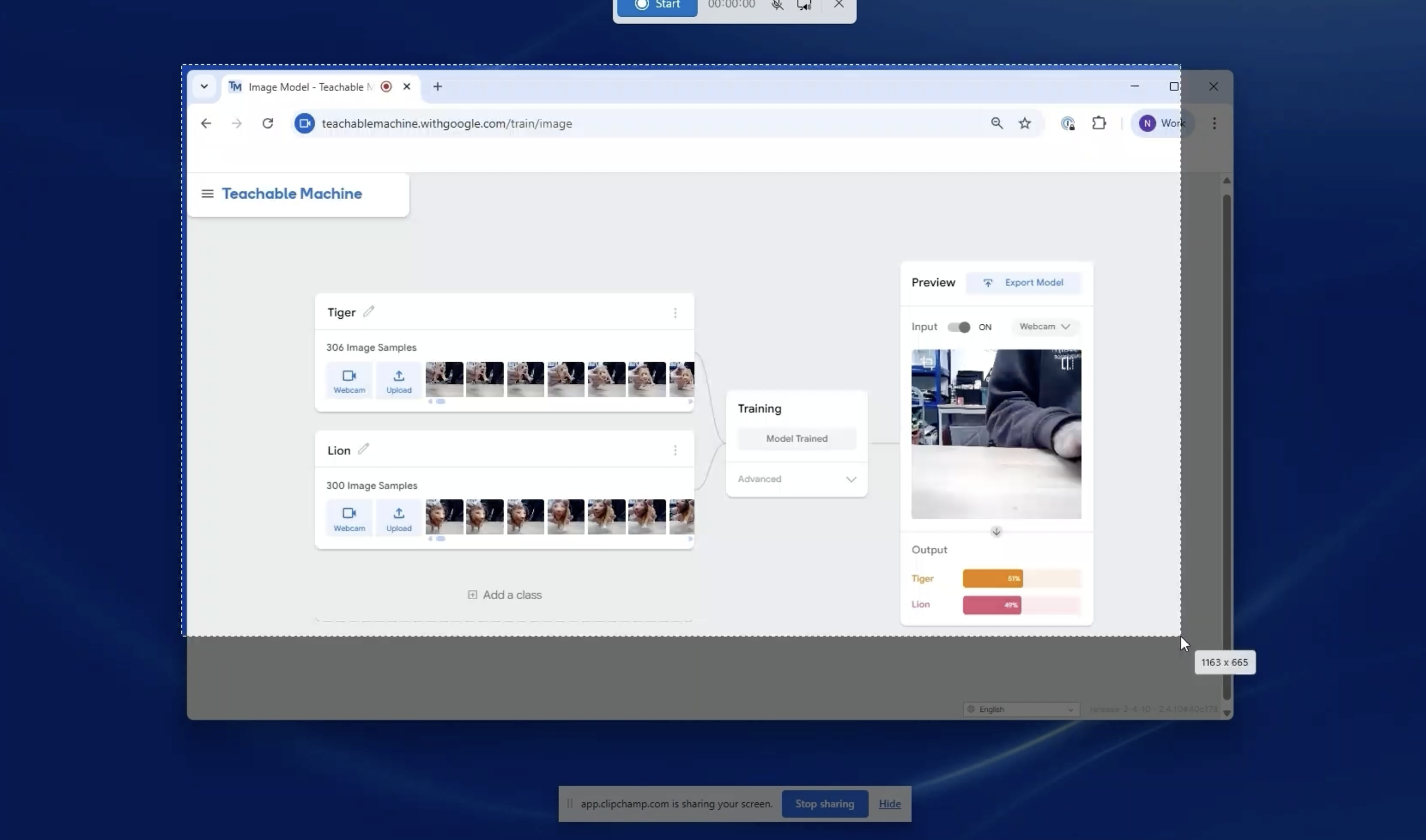Mute the microphone in the recording bar
The image size is (1426, 840).
777,5
